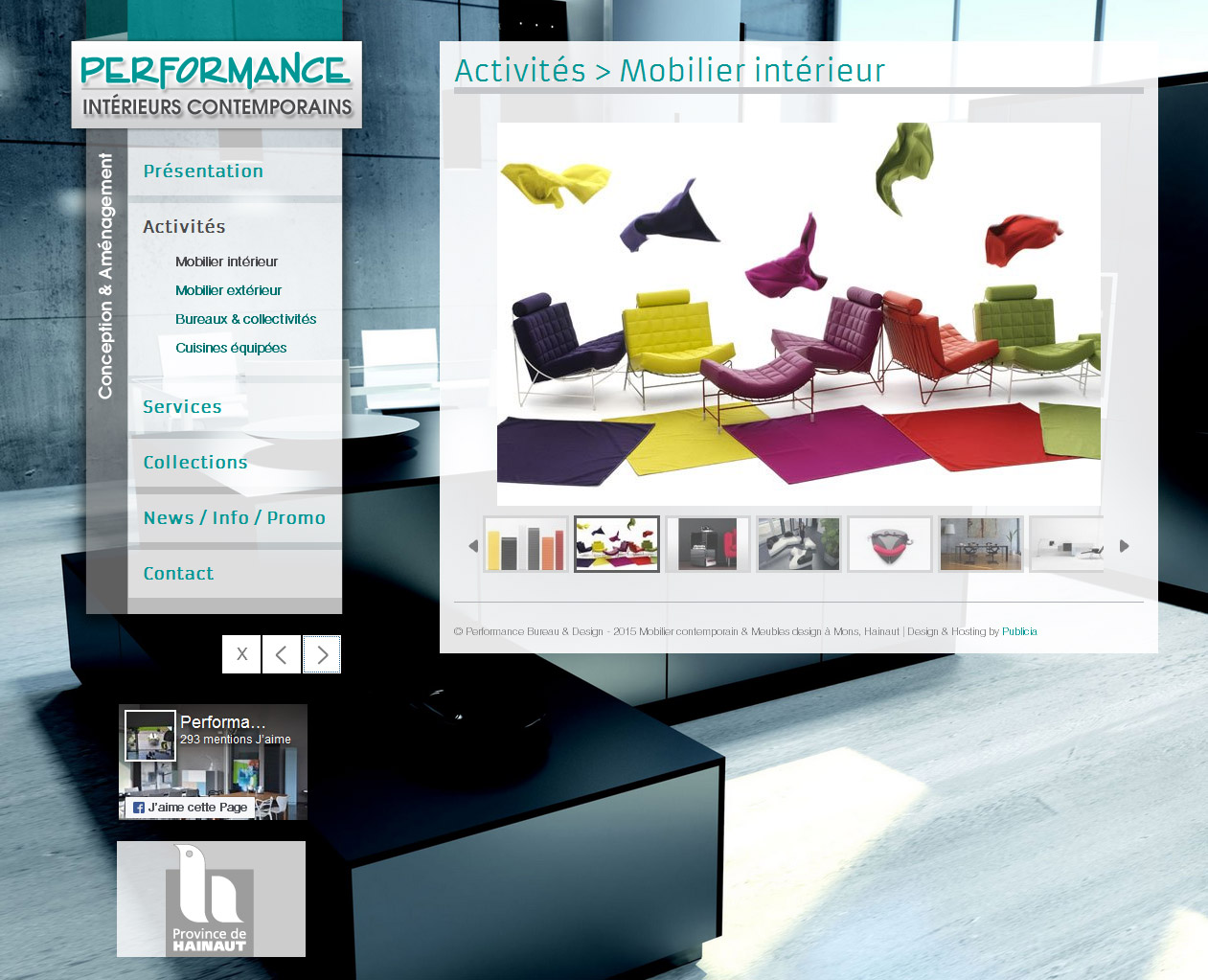Click the Facebook page profile picture

tap(150, 736)
